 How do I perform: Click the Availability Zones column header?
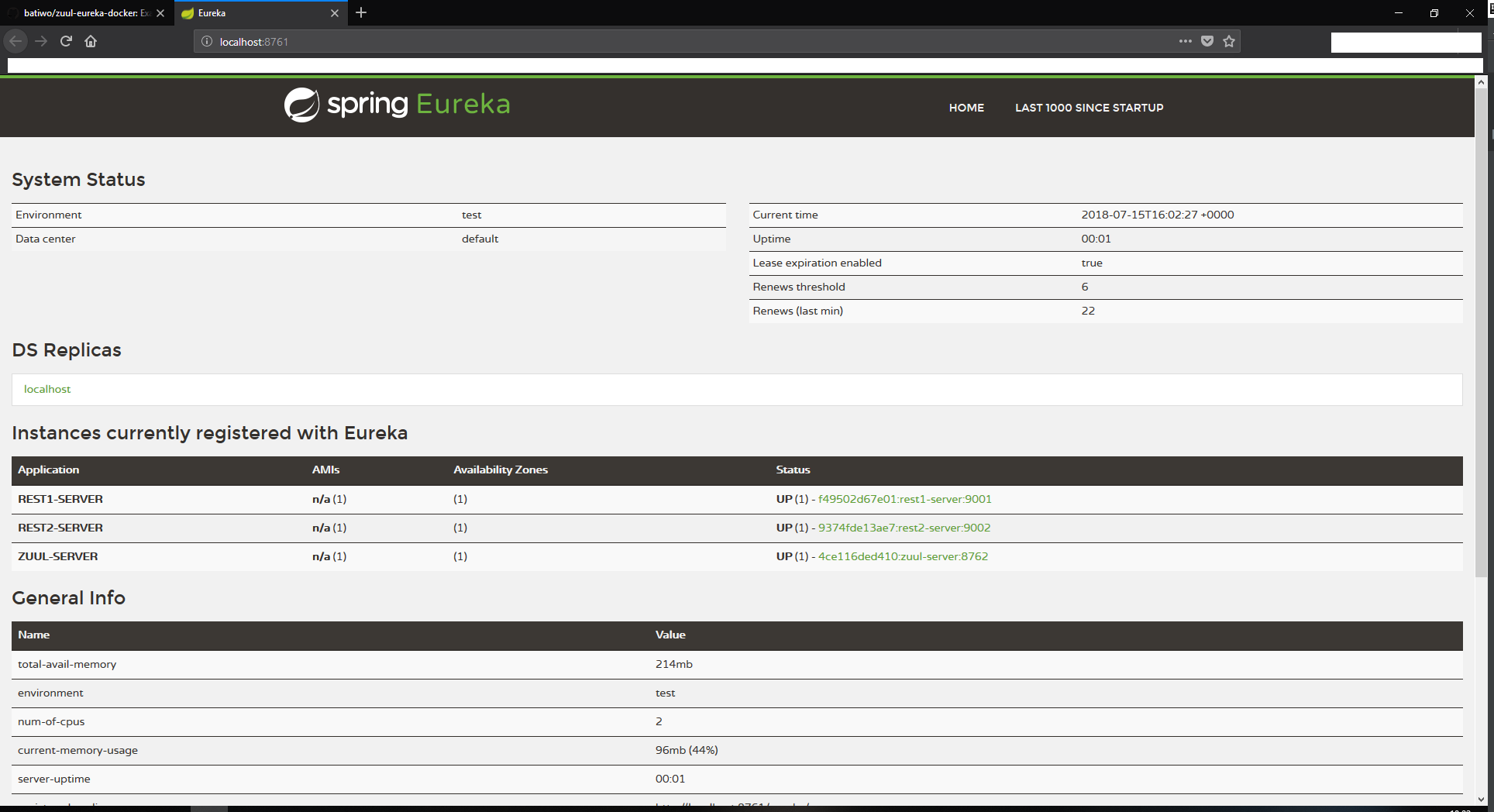tap(501, 470)
